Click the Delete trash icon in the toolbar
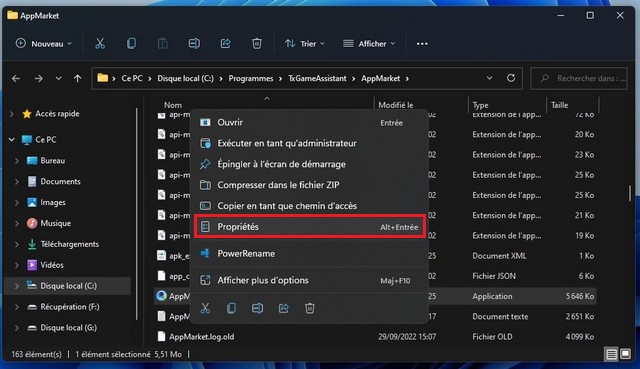 pyautogui.click(x=257, y=44)
